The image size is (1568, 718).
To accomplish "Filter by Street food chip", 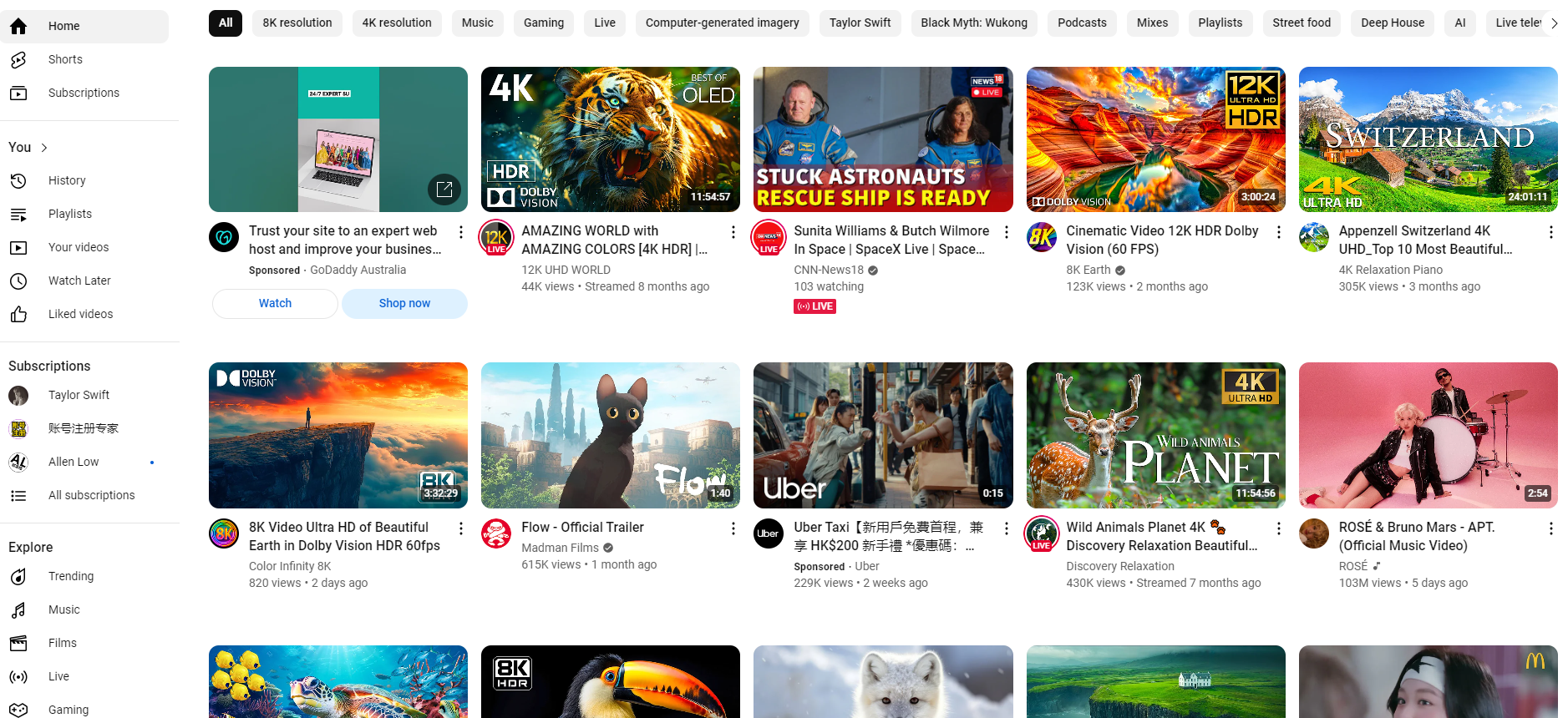I will (x=1302, y=23).
